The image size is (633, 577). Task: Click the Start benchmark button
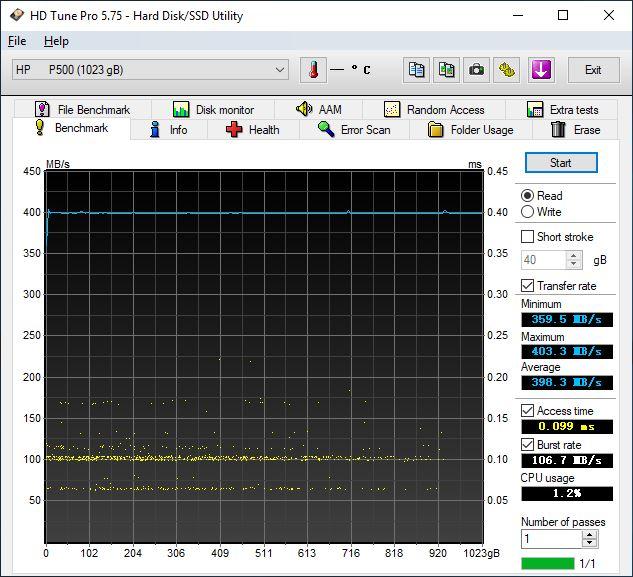click(x=561, y=163)
